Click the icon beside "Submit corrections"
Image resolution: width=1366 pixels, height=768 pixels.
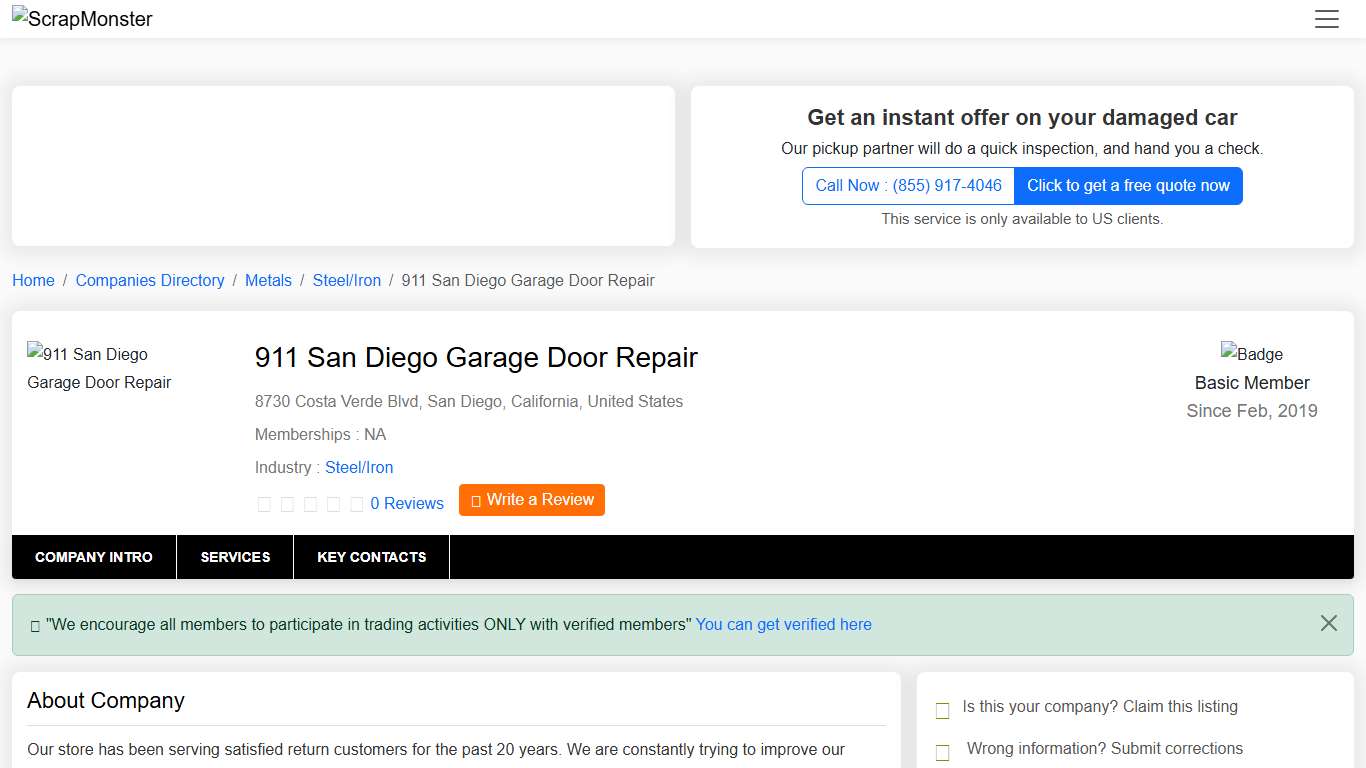[x=941, y=751]
